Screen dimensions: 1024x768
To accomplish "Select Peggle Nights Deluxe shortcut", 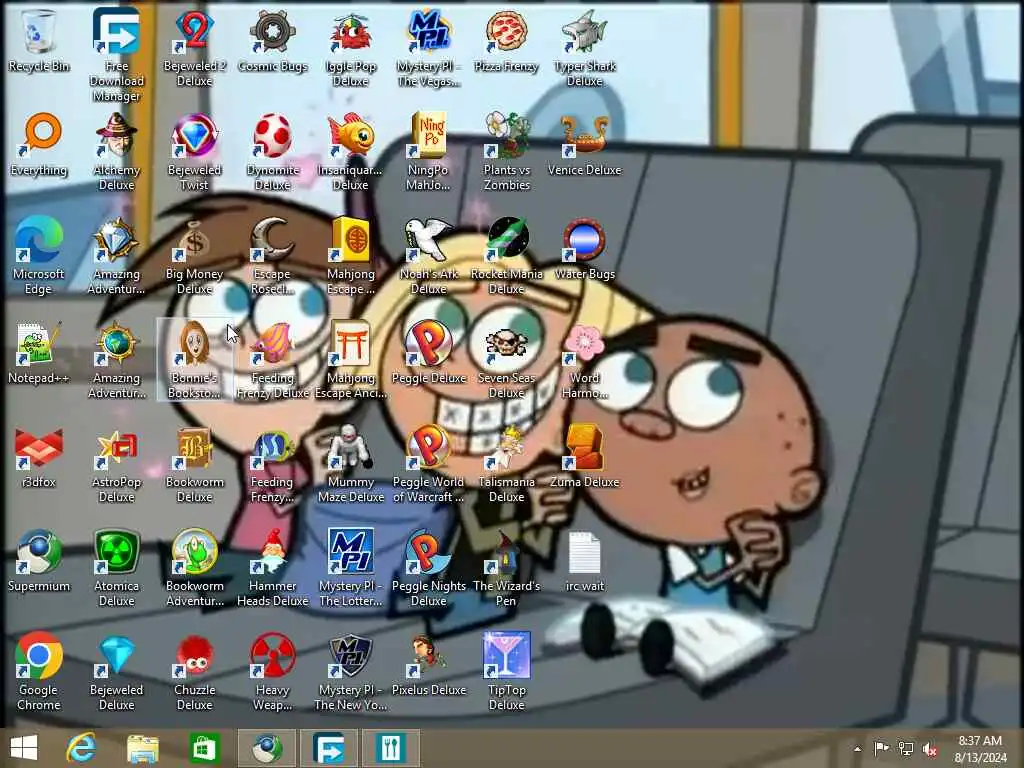I will point(428,568).
